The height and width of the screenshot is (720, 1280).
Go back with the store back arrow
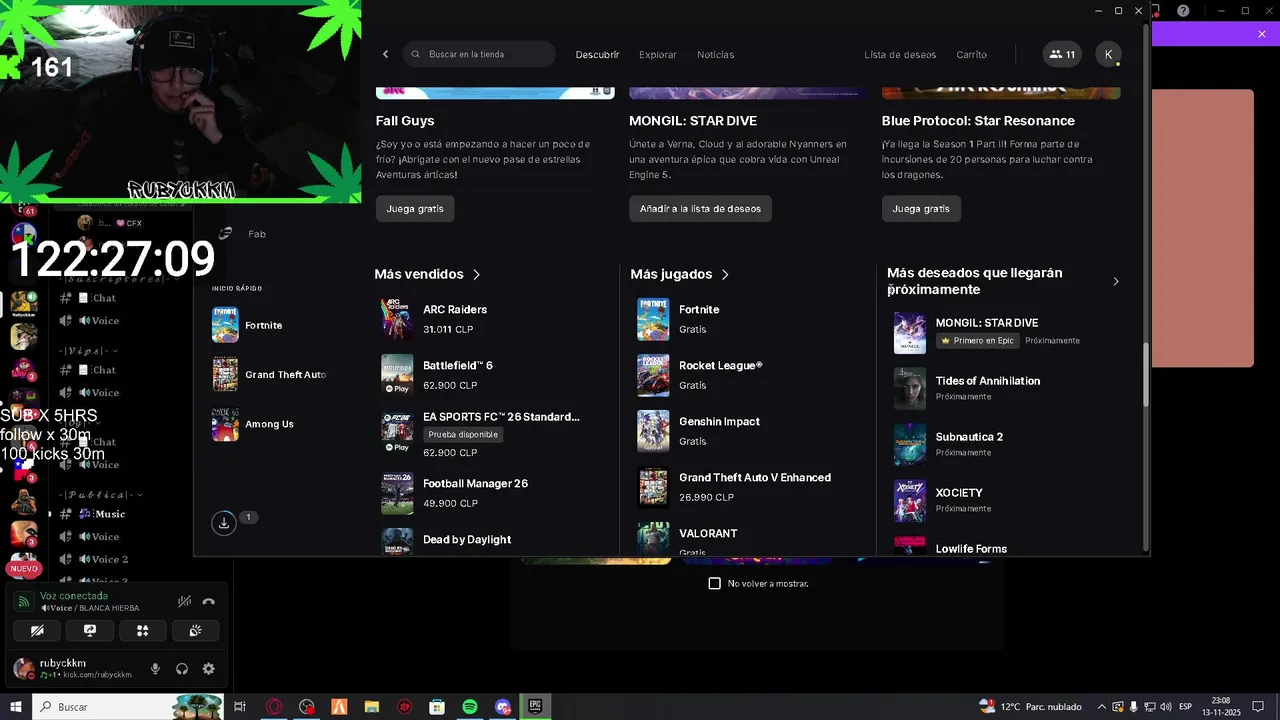click(x=386, y=54)
